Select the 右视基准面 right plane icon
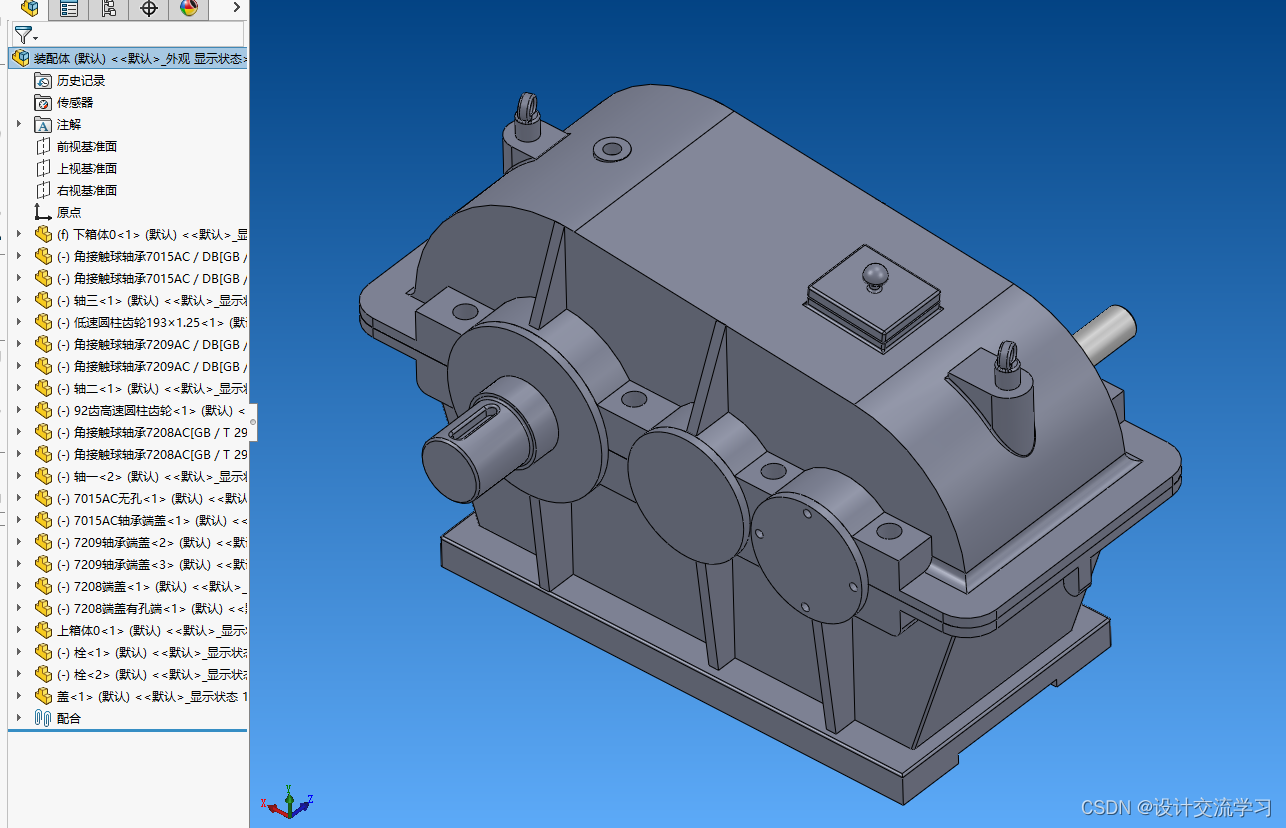The image size is (1286, 828). coord(42,190)
